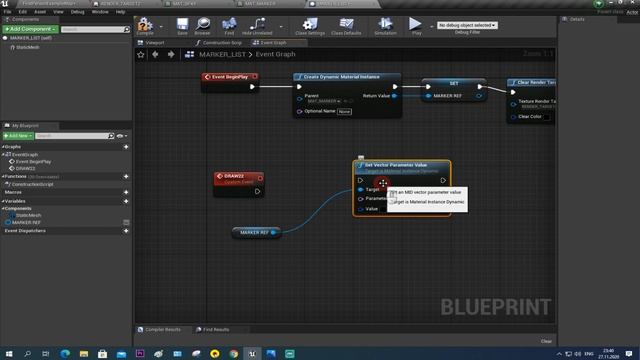Open parent material MAT_MARKER dropdown
This screenshot has width=640, height=360.
(323, 101)
